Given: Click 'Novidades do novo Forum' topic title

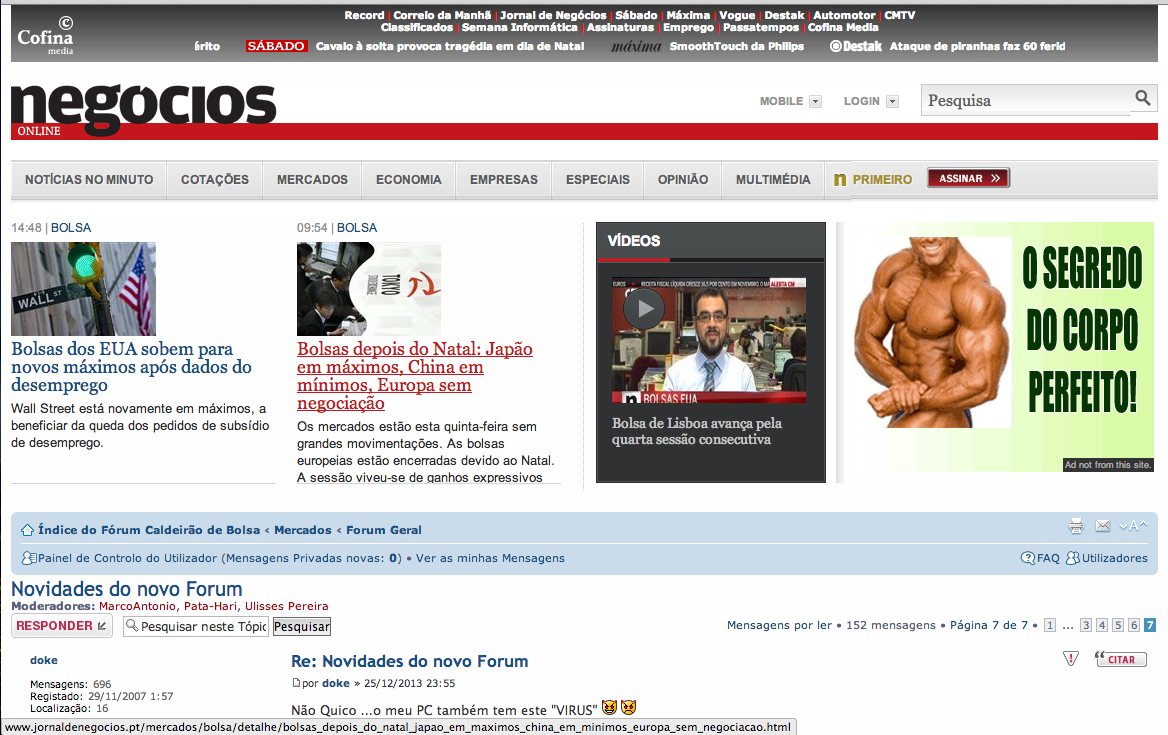Looking at the screenshot, I should pos(127,588).
